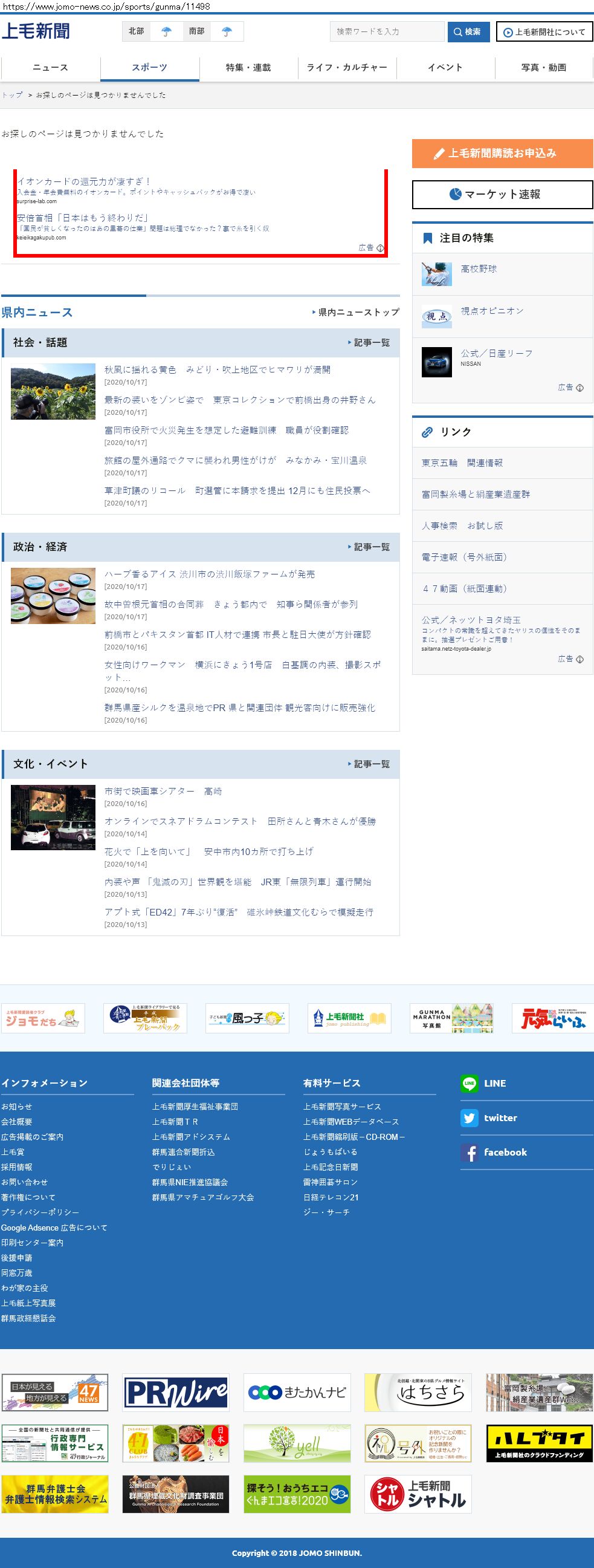Click the northern area umbrella weather icon
Viewport: 594px width, 1568px height.
(166, 31)
